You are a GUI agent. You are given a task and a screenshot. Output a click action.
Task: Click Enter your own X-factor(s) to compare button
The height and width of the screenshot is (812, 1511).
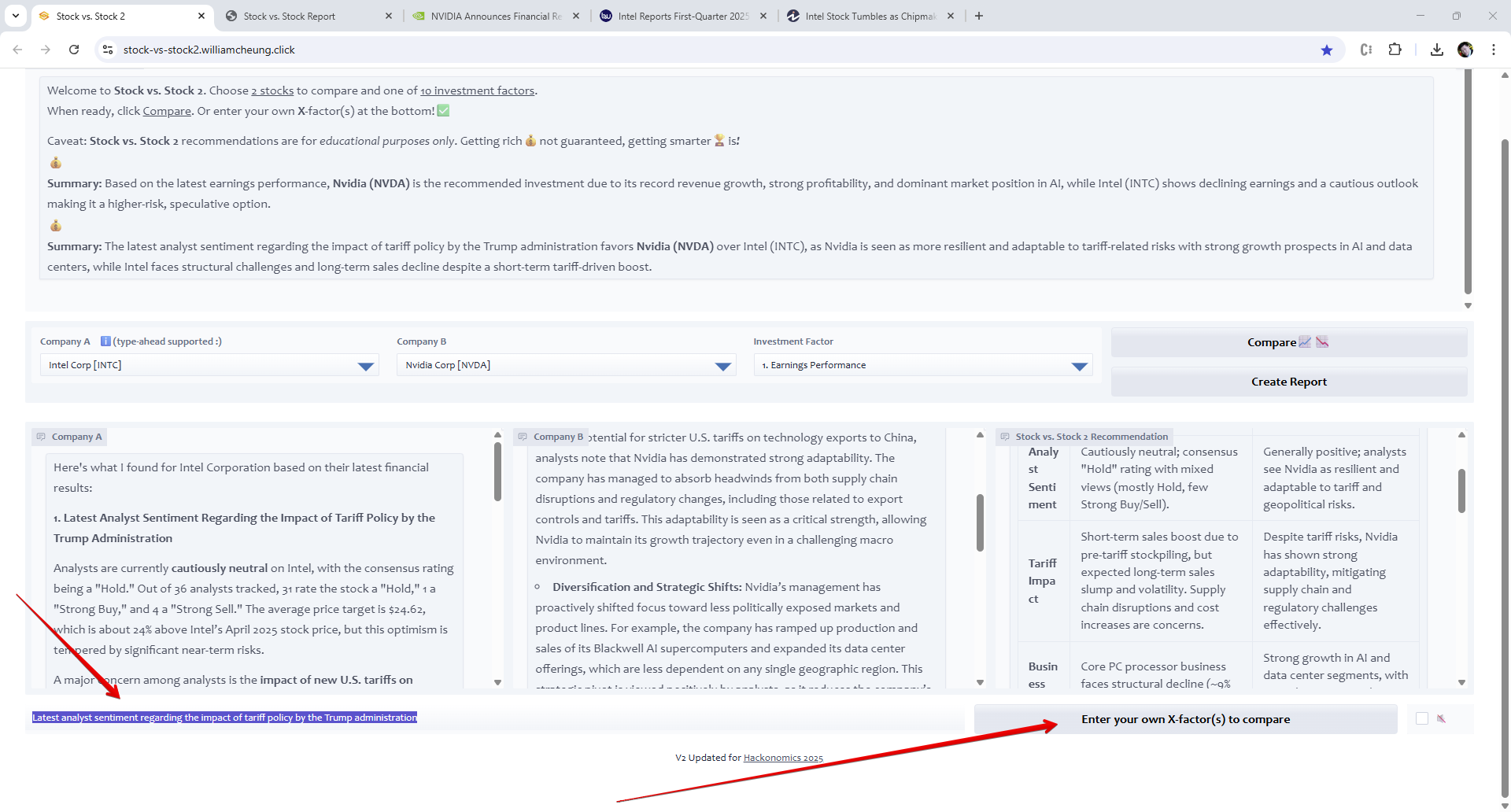click(x=1185, y=719)
